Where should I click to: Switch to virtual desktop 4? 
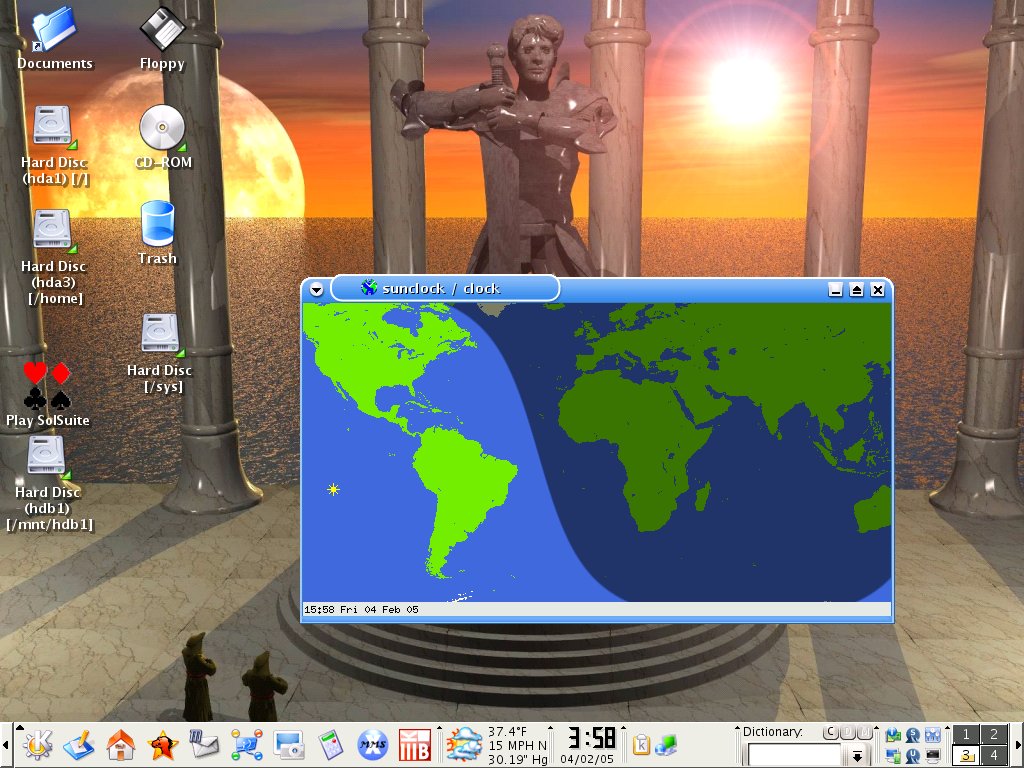993,755
